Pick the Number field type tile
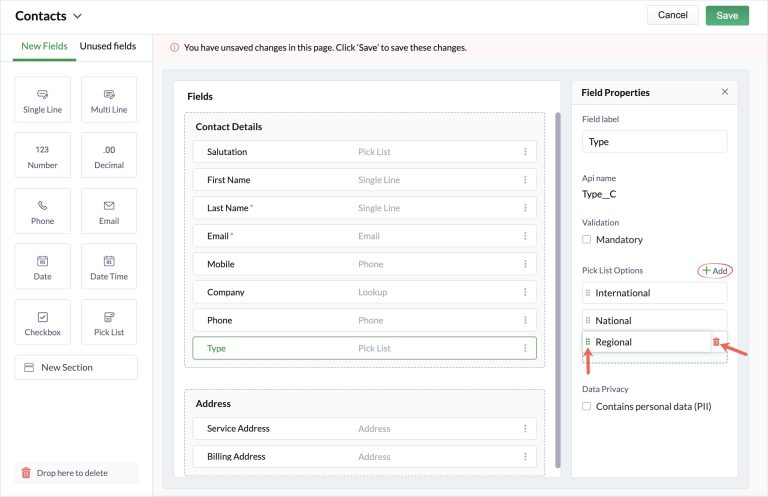The width and height of the screenshot is (768, 497). click(x=43, y=155)
